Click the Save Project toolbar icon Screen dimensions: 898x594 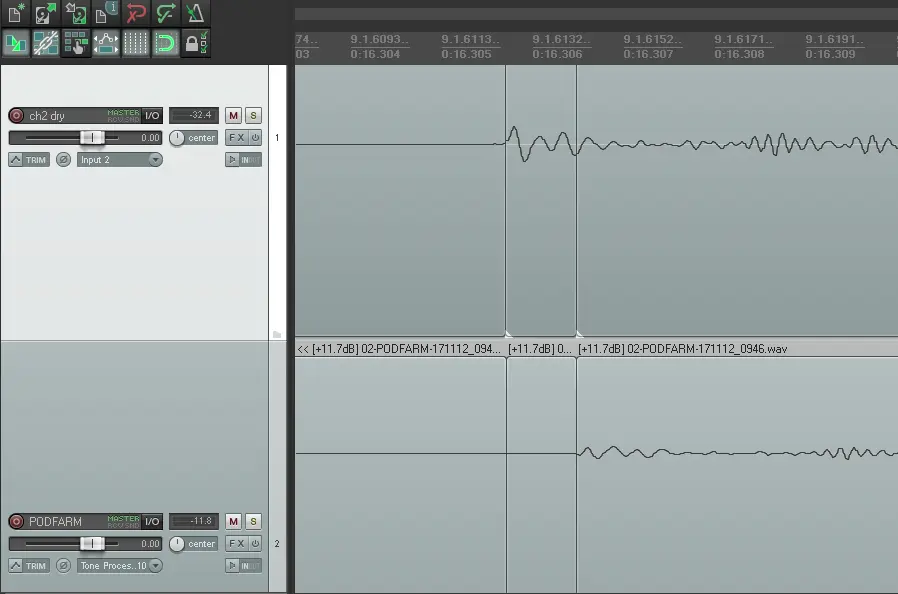click(75, 13)
